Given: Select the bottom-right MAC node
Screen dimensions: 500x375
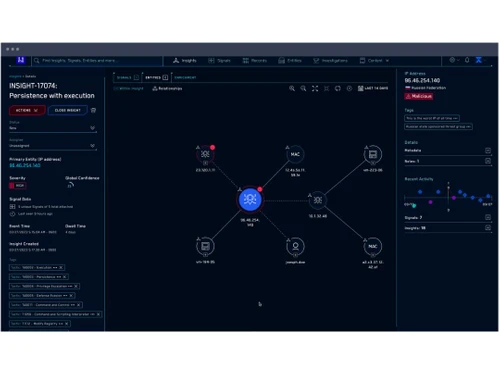Looking at the screenshot, I should (373, 246).
